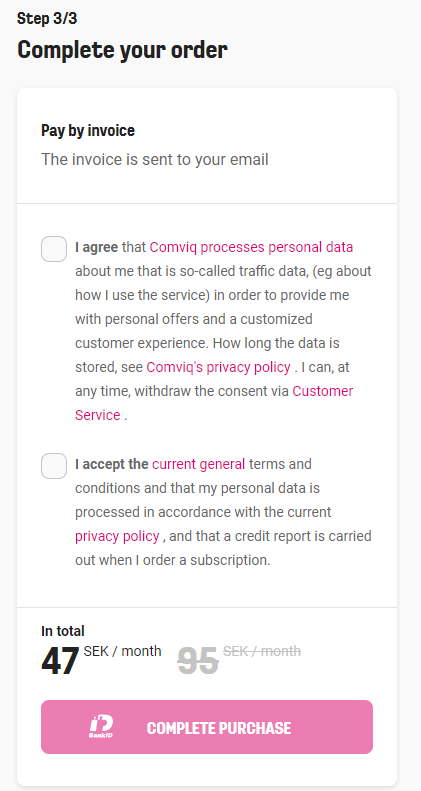Click the 'Step 3/3' indicator
The image size is (421, 791).
pyautogui.click(x=47, y=18)
